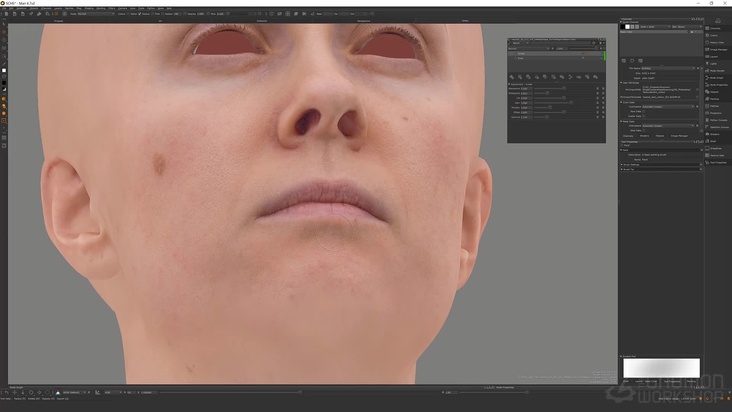Toggle the Alpha checkbox in the top toolbar
732x412 pixels.
(127, 14)
